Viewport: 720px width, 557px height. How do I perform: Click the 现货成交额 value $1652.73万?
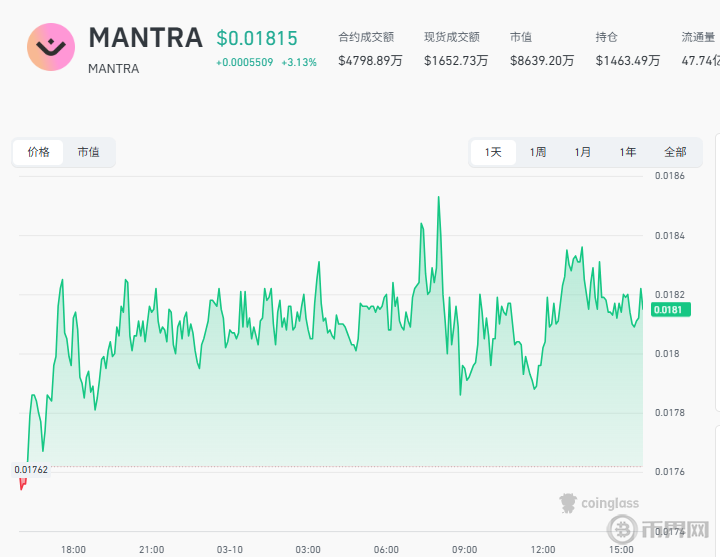(x=456, y=61)
